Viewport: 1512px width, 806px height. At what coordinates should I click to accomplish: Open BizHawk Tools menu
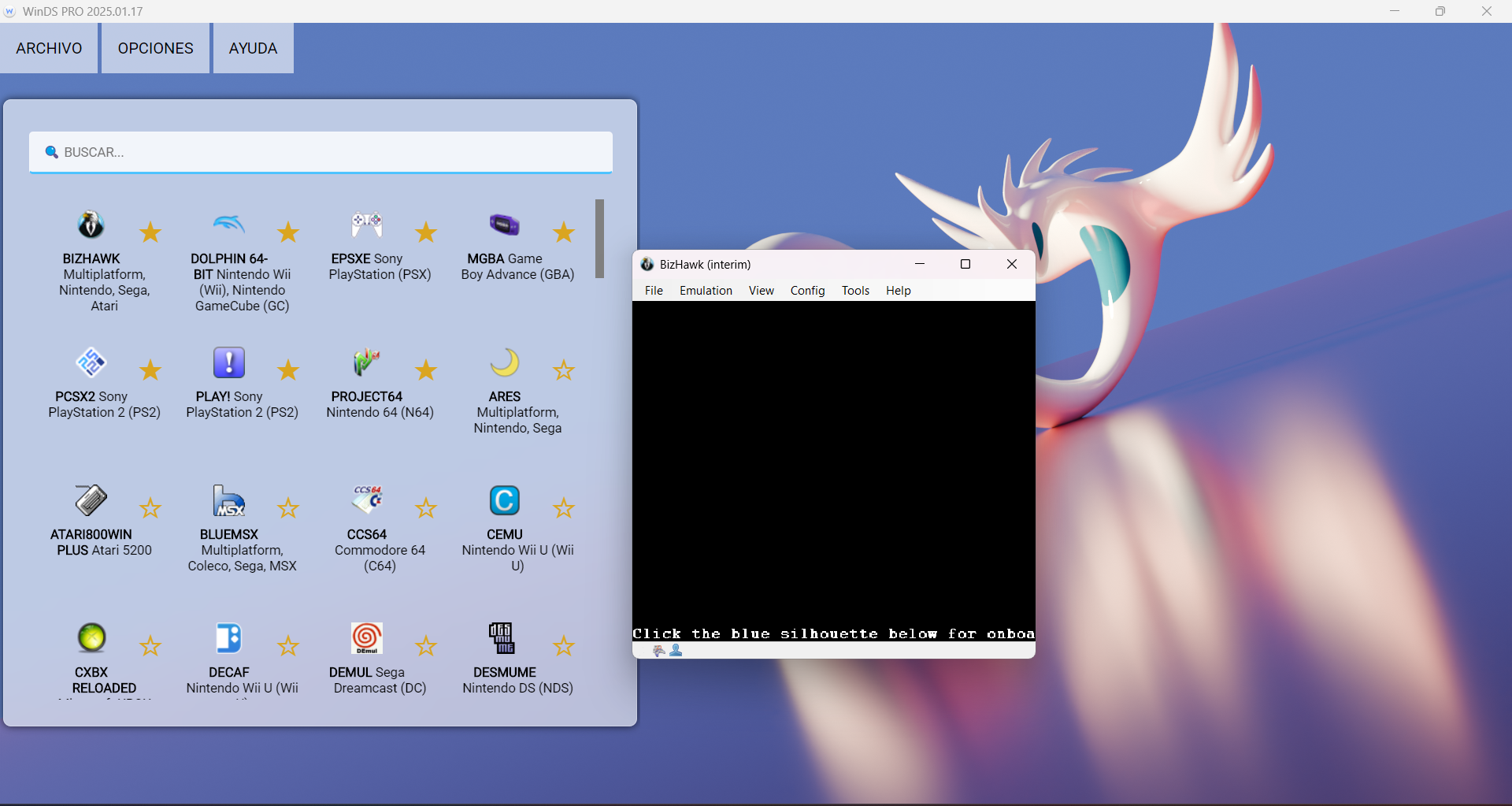click(855, 291)
